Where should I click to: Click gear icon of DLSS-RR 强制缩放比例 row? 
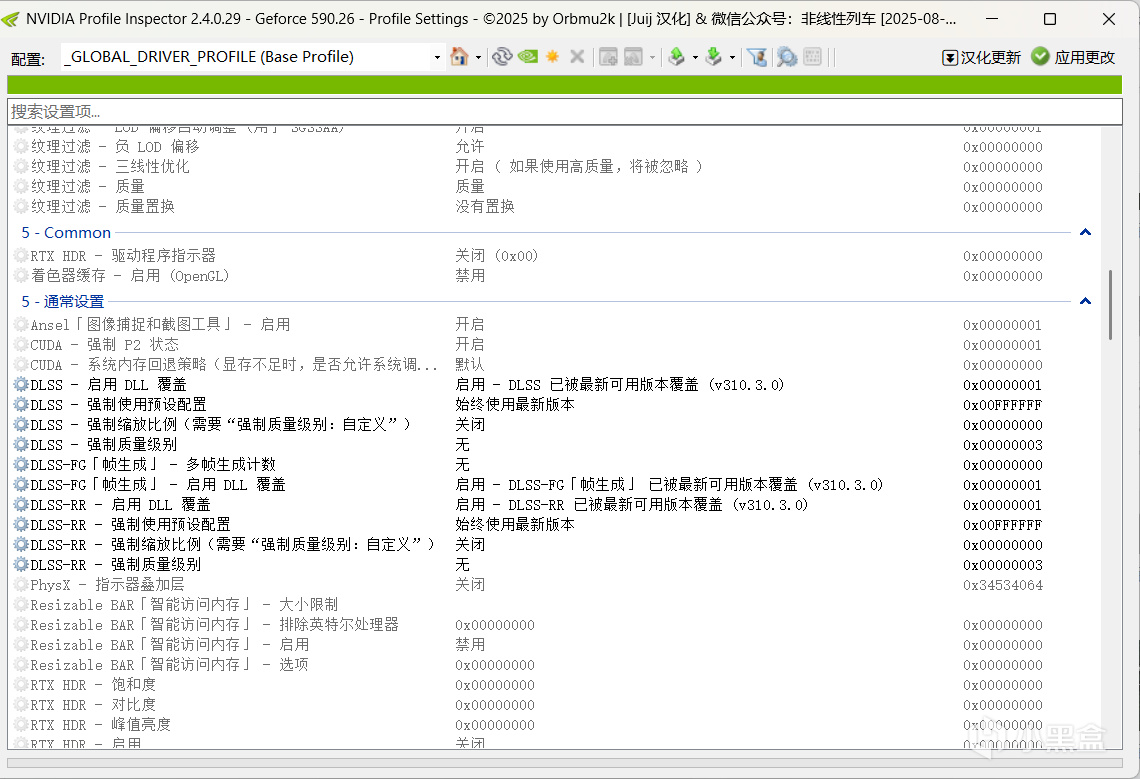click(21, 545)
